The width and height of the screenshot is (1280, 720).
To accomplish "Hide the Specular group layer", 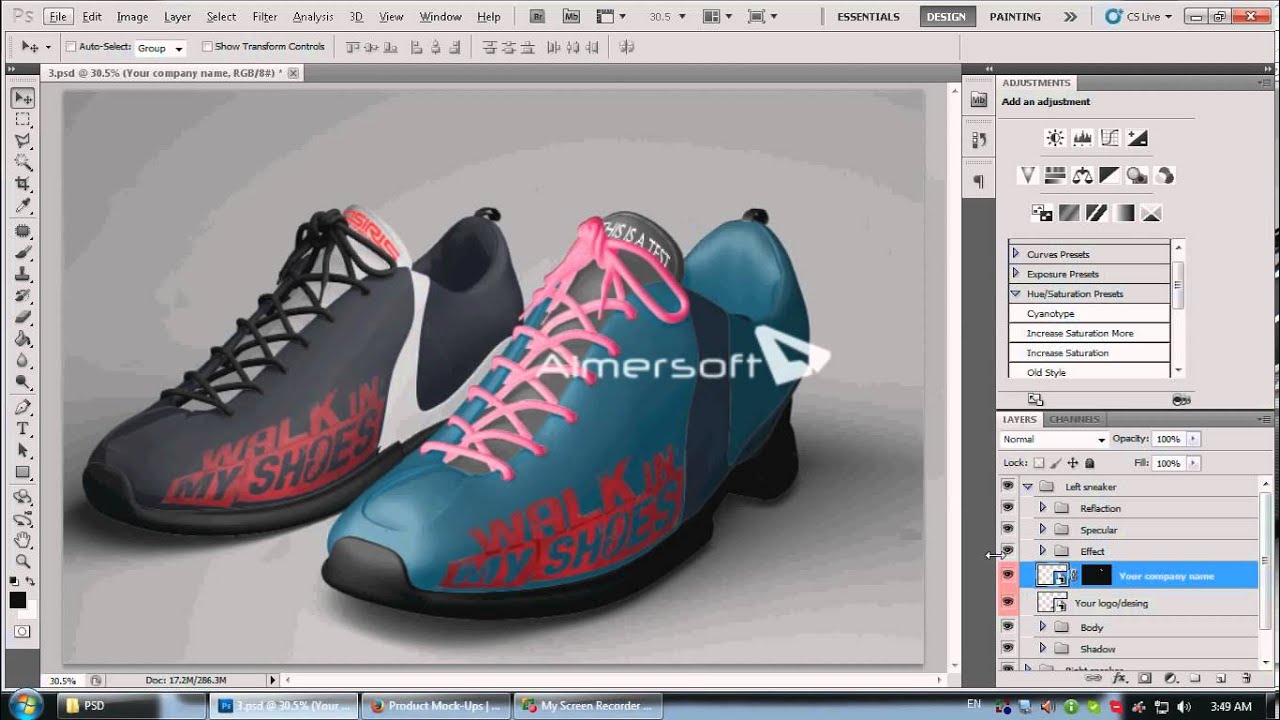I will tap(1007, 529).
